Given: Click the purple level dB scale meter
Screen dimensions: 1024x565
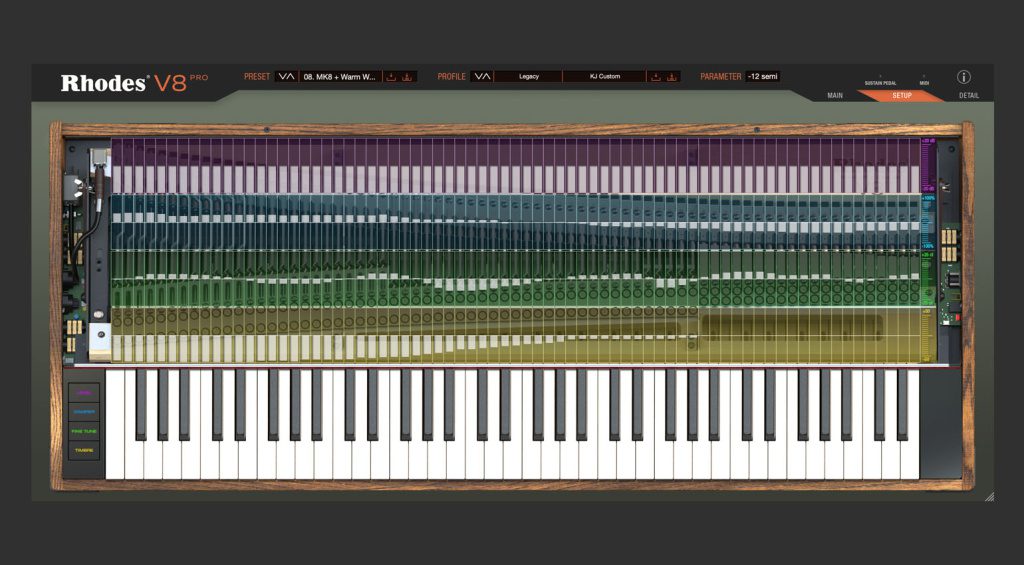Looking at the screenshot, I should pyautogui.click(x=928, y=165).
